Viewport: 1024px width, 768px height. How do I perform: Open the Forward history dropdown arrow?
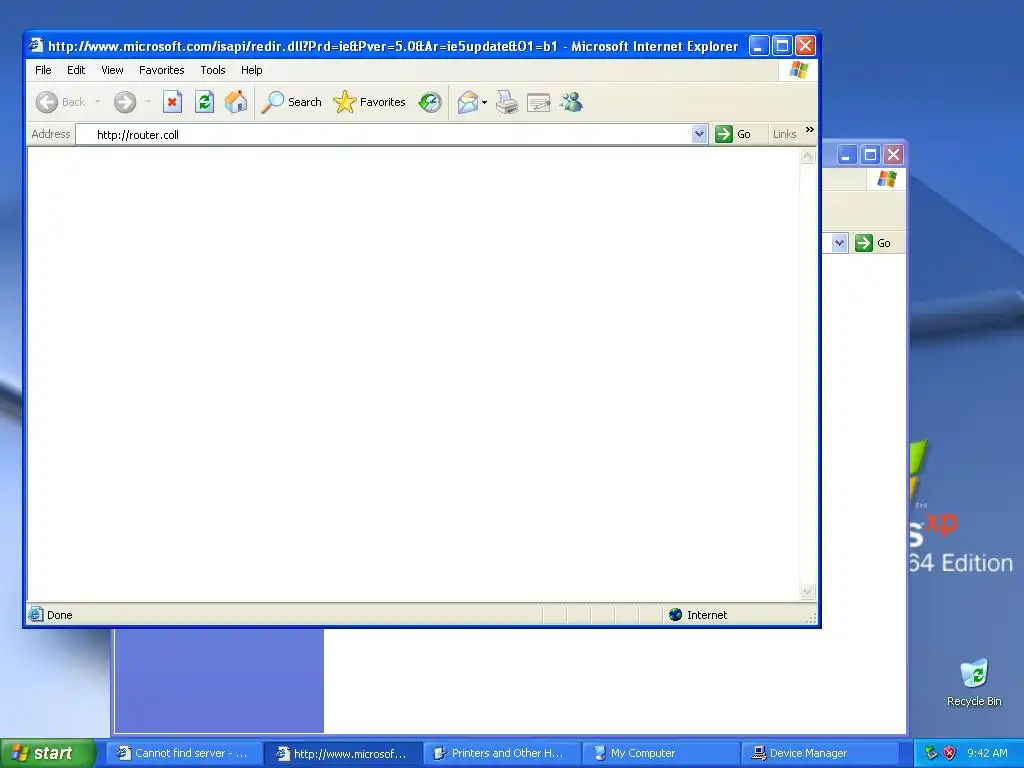148,102
